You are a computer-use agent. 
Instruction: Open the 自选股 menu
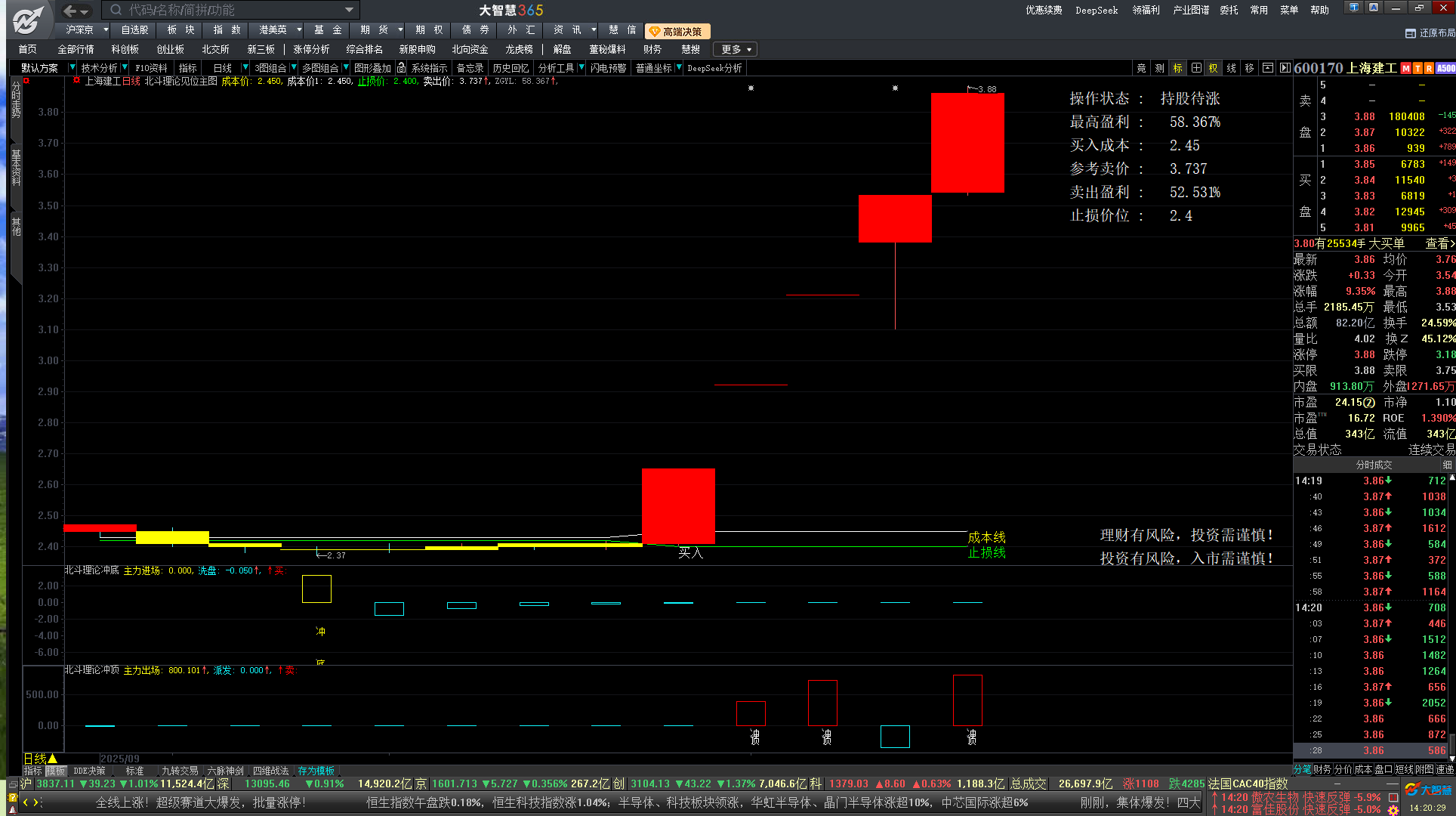[134, 29]
